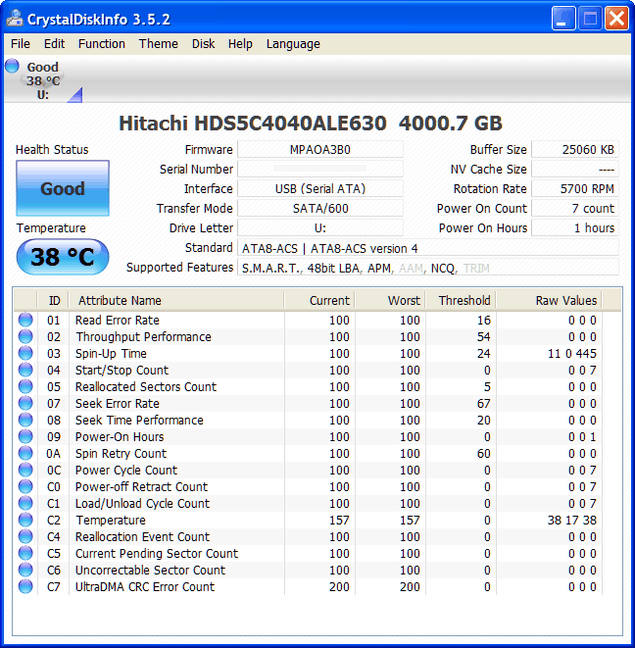
Task: Click the Power On Hours value 1 hours
Action: pos(575,228)
